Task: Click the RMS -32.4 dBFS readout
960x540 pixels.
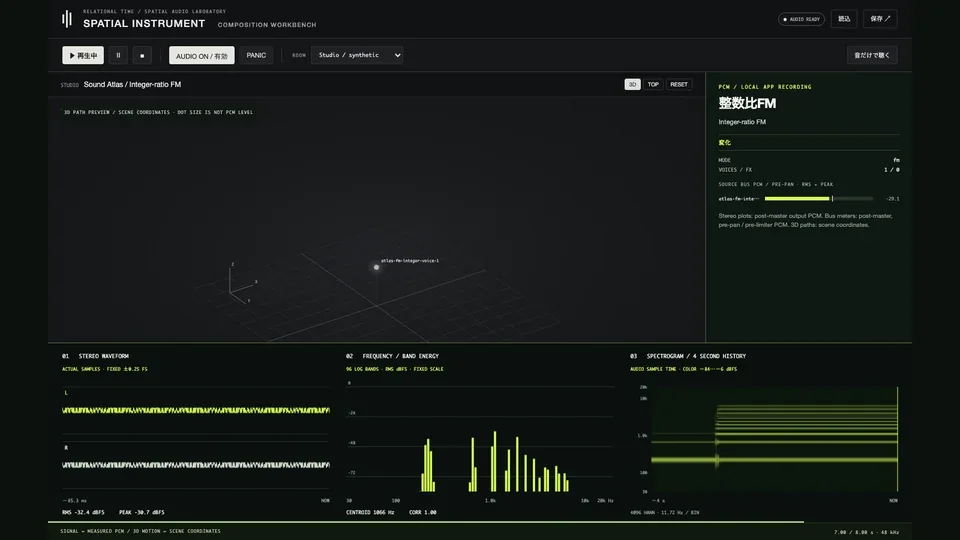Action: point(83,512)
